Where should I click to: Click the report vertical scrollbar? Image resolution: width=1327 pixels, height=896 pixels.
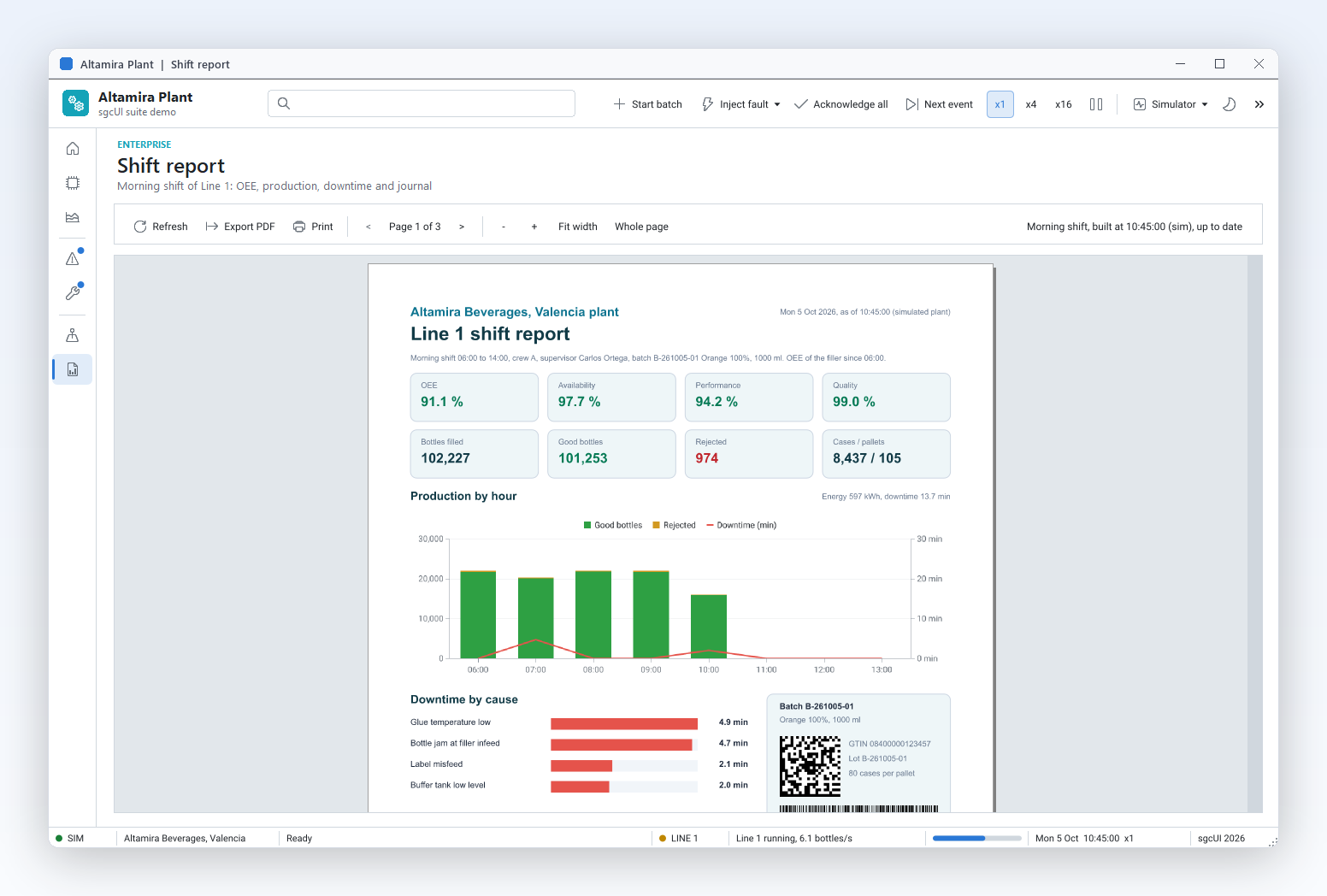[1254, 533]
